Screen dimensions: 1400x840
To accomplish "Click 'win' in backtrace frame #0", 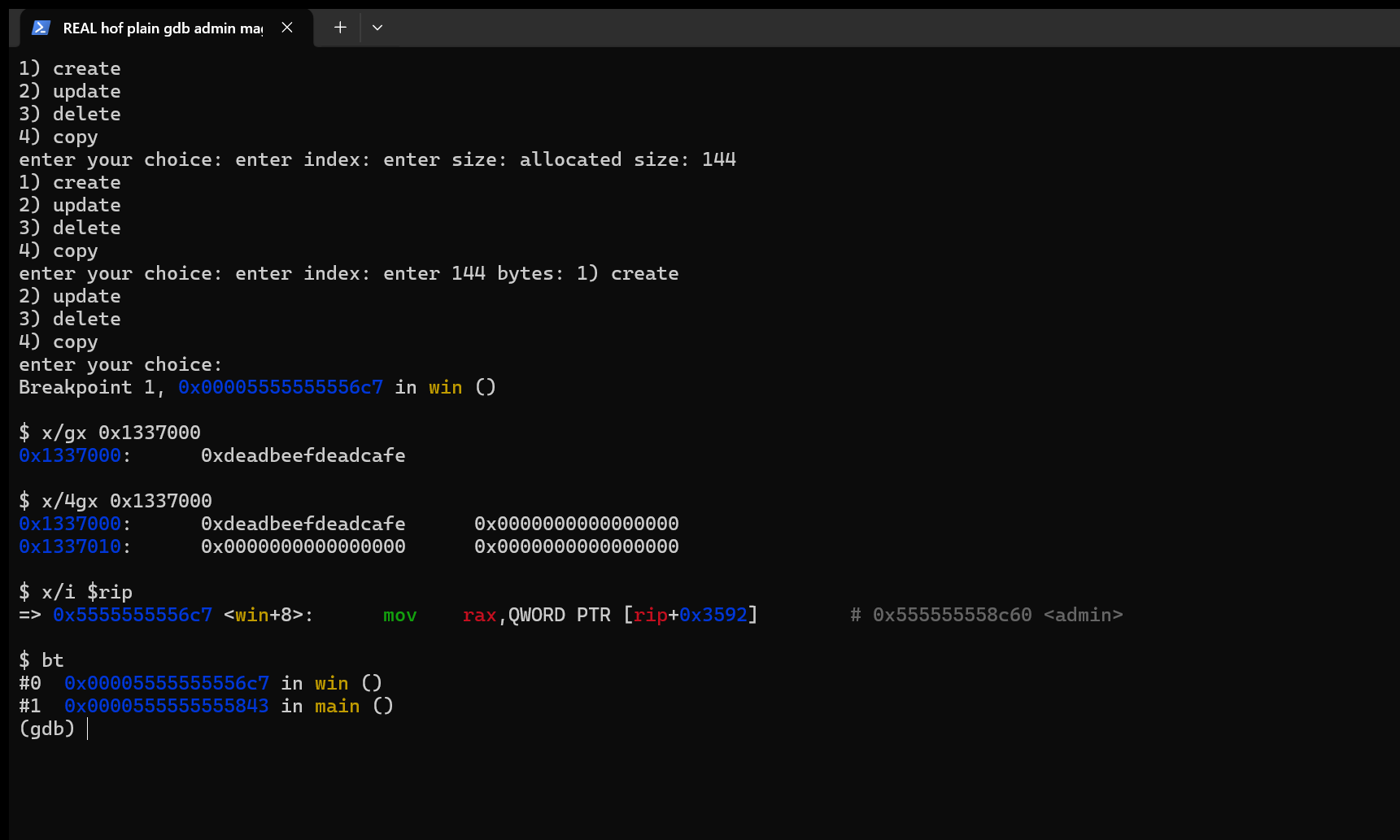I will [x=332, y=683].
